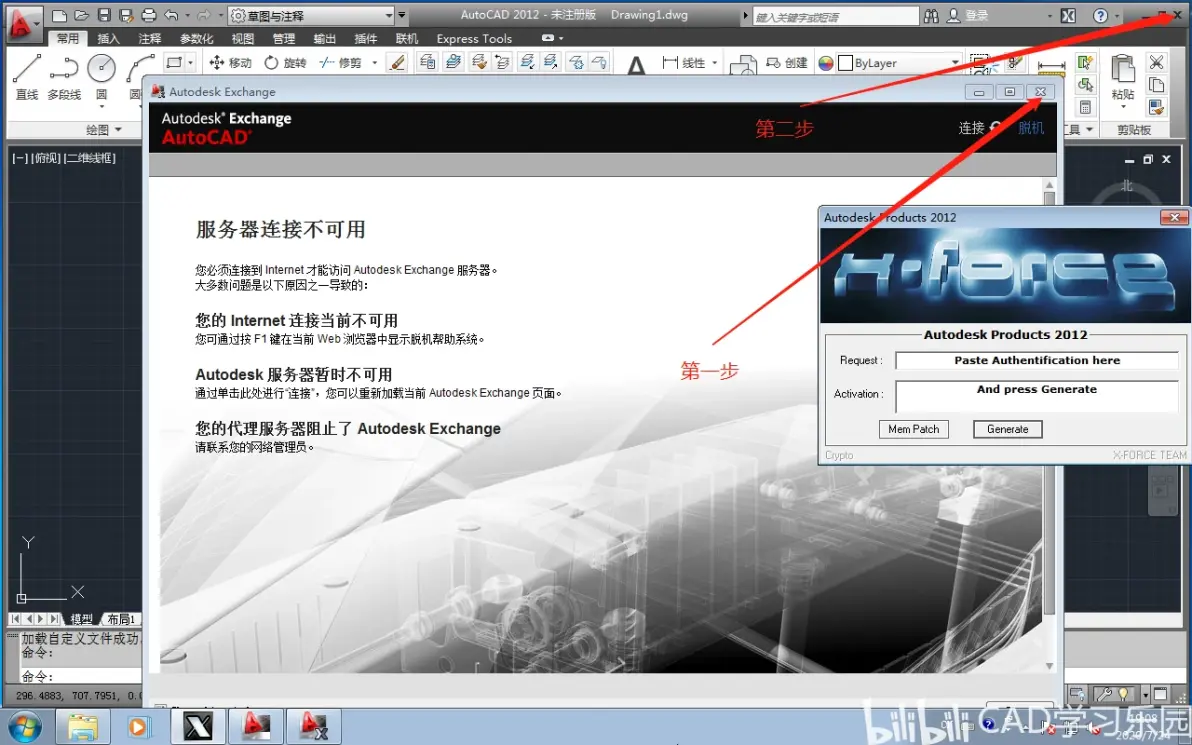Select the Model (模型) layout tab

click(x=81, y=619)
